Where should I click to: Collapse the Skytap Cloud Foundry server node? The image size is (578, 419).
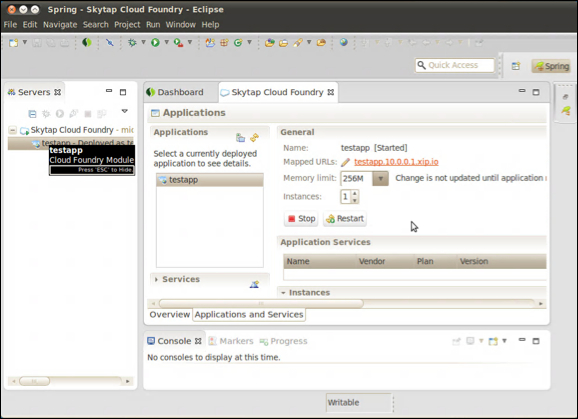13,130
